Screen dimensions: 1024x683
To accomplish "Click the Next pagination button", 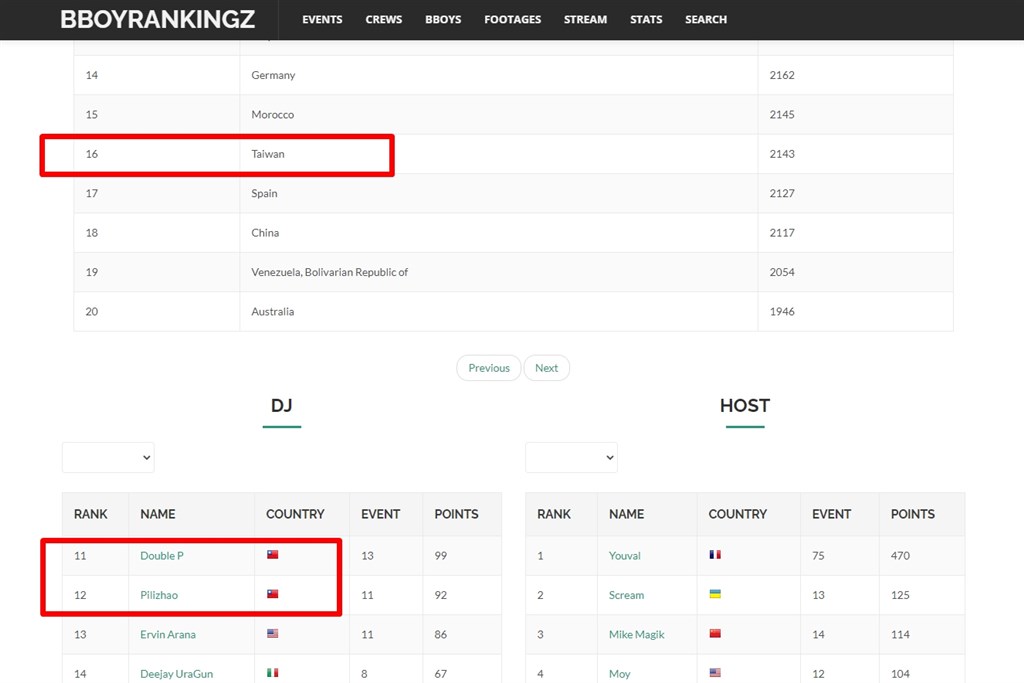I will [547, 368].
